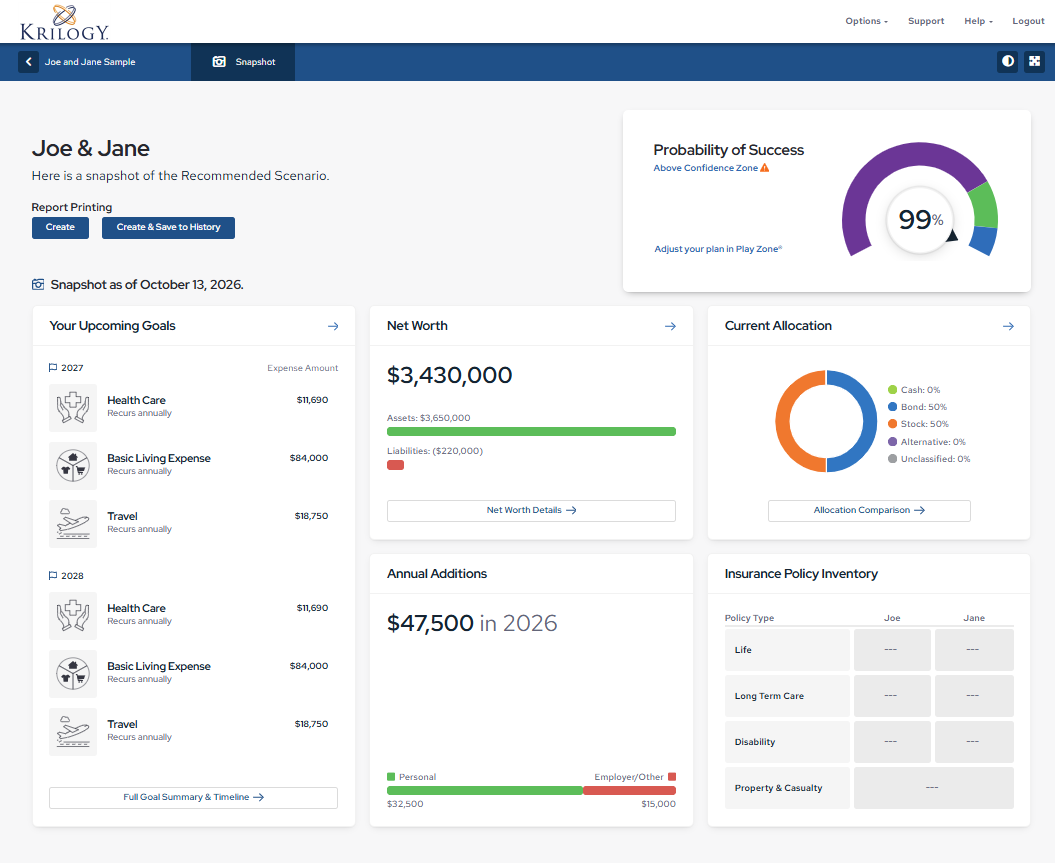Open the Support menu item
The width and height of the screenshot is (1055, 863).
[926, 21]
